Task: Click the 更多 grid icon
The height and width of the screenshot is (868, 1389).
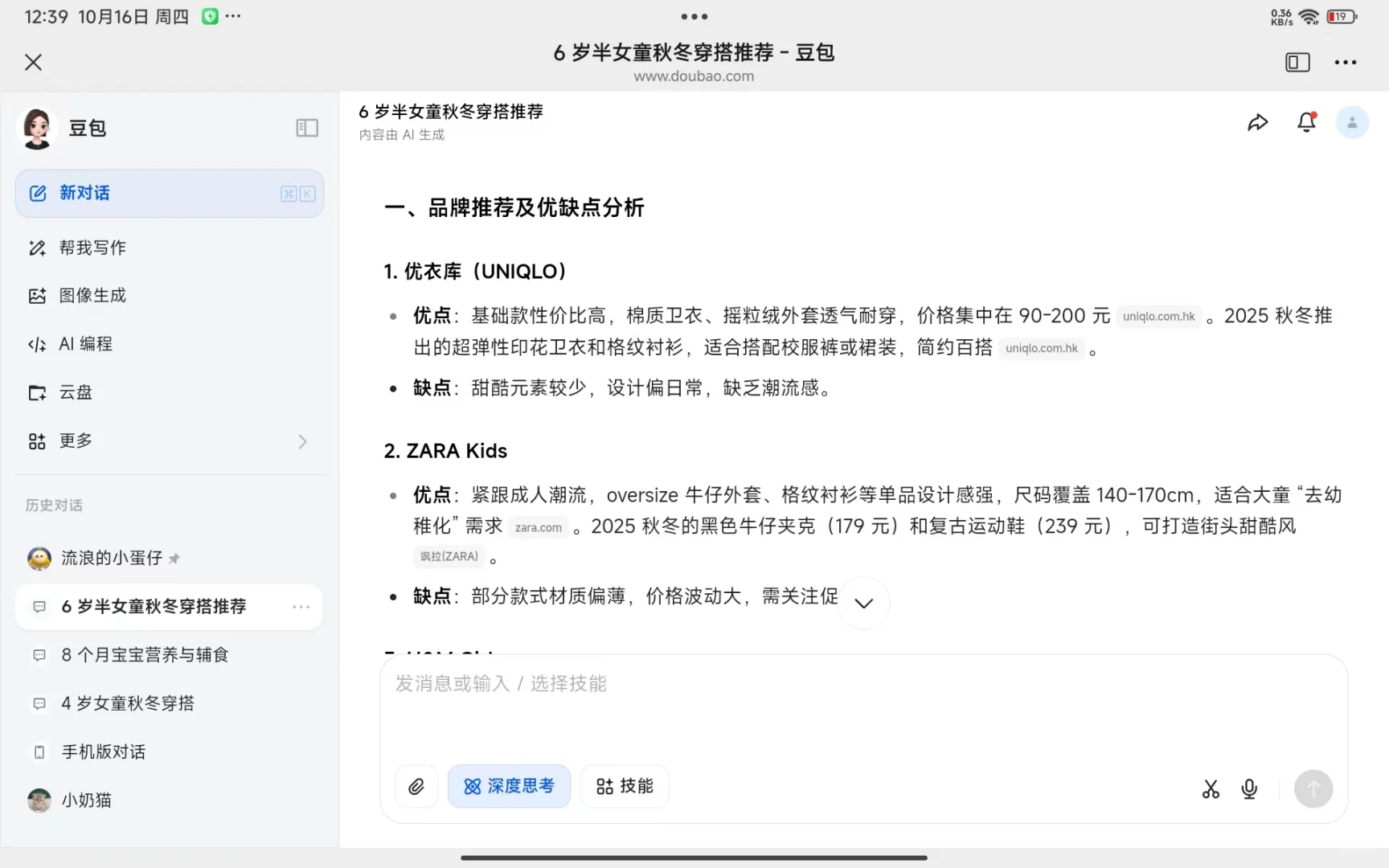Action: (37, 441)
